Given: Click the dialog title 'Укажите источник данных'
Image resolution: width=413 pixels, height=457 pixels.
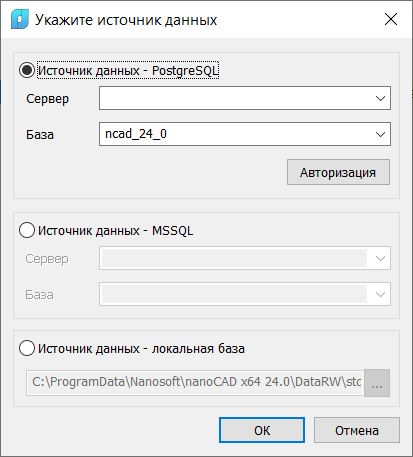Looking at the screenshot, I should click(x=126, y=20).
